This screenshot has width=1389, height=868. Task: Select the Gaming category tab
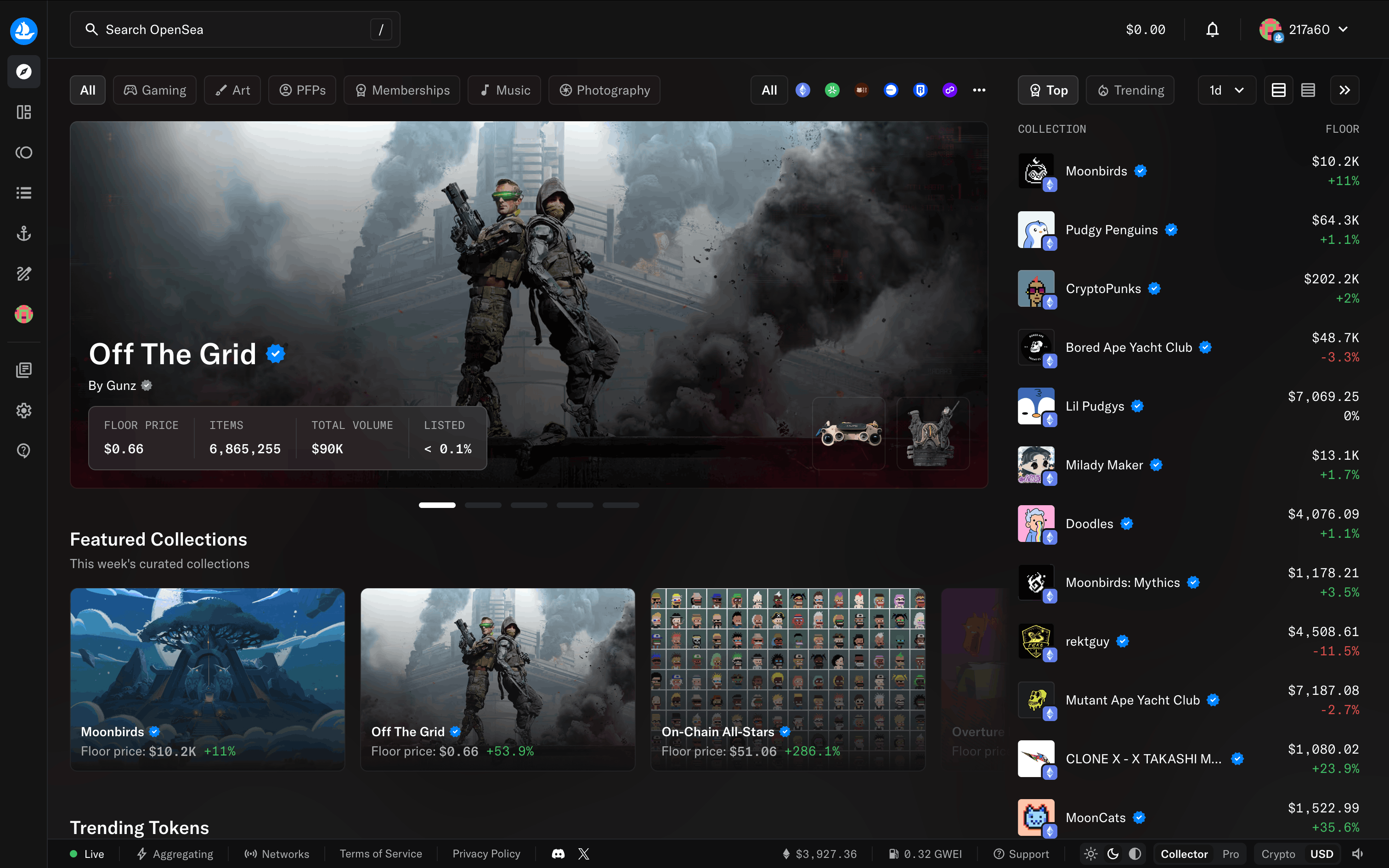[x=155, y=90]
